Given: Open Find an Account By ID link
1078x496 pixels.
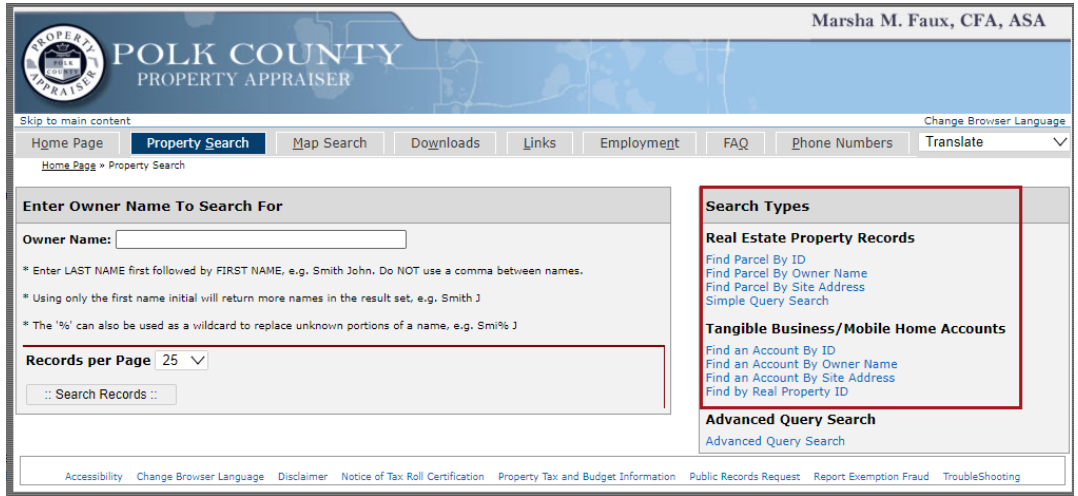Looking at the screenshot, I should click(771, 350).
